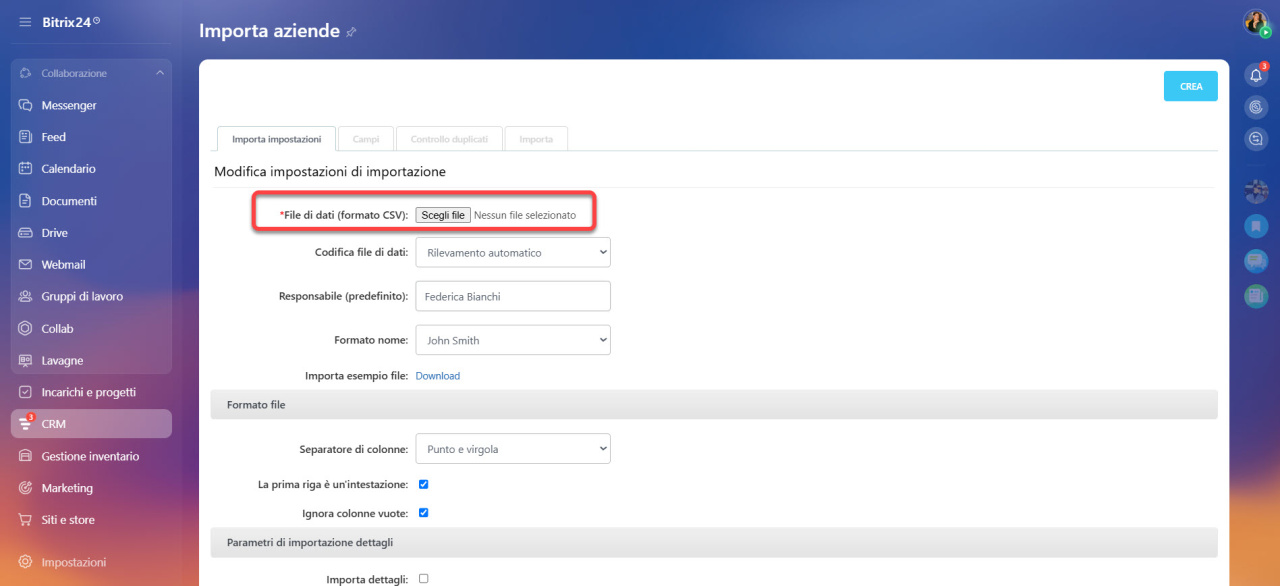This screenshot has height=586, width=1280.
Task: Click the Documenti sidebar icon
Action: click(26, 201)
